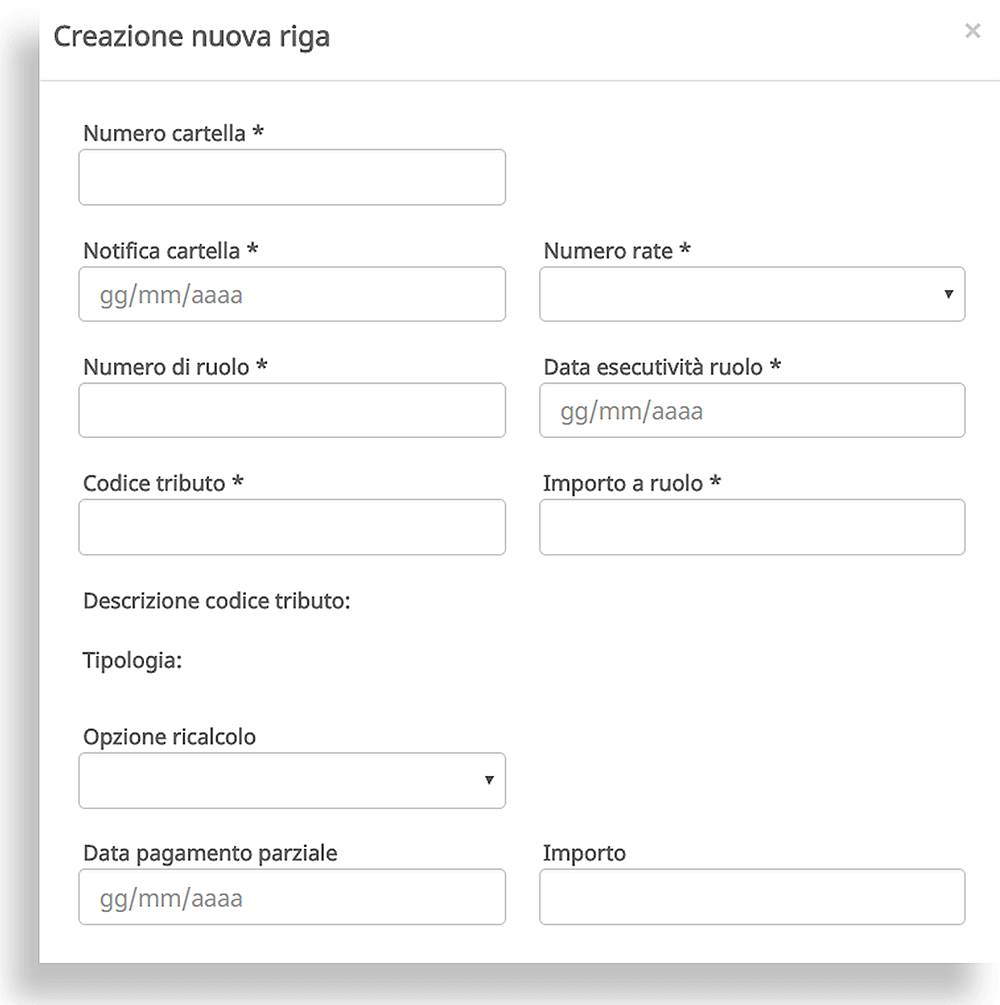Screen dimensions: 1000x1005
Task: Click the Descrizione codice tributo text
Action: pos(217,601)
